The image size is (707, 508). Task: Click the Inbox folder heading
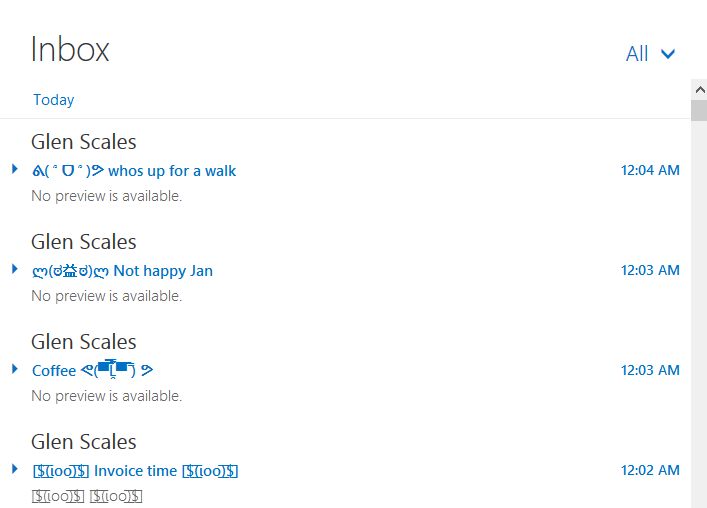tap(70, 49)
